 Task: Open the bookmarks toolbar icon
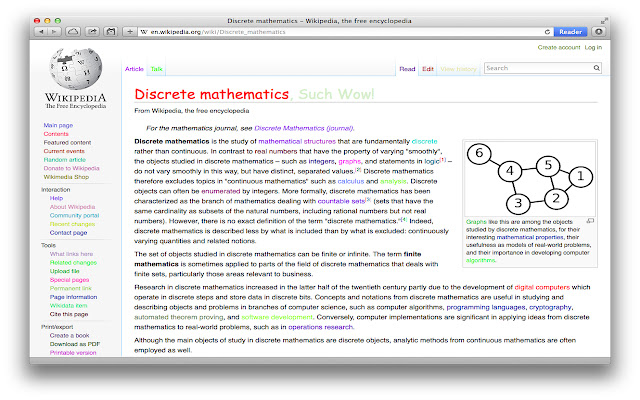point(111,31)
